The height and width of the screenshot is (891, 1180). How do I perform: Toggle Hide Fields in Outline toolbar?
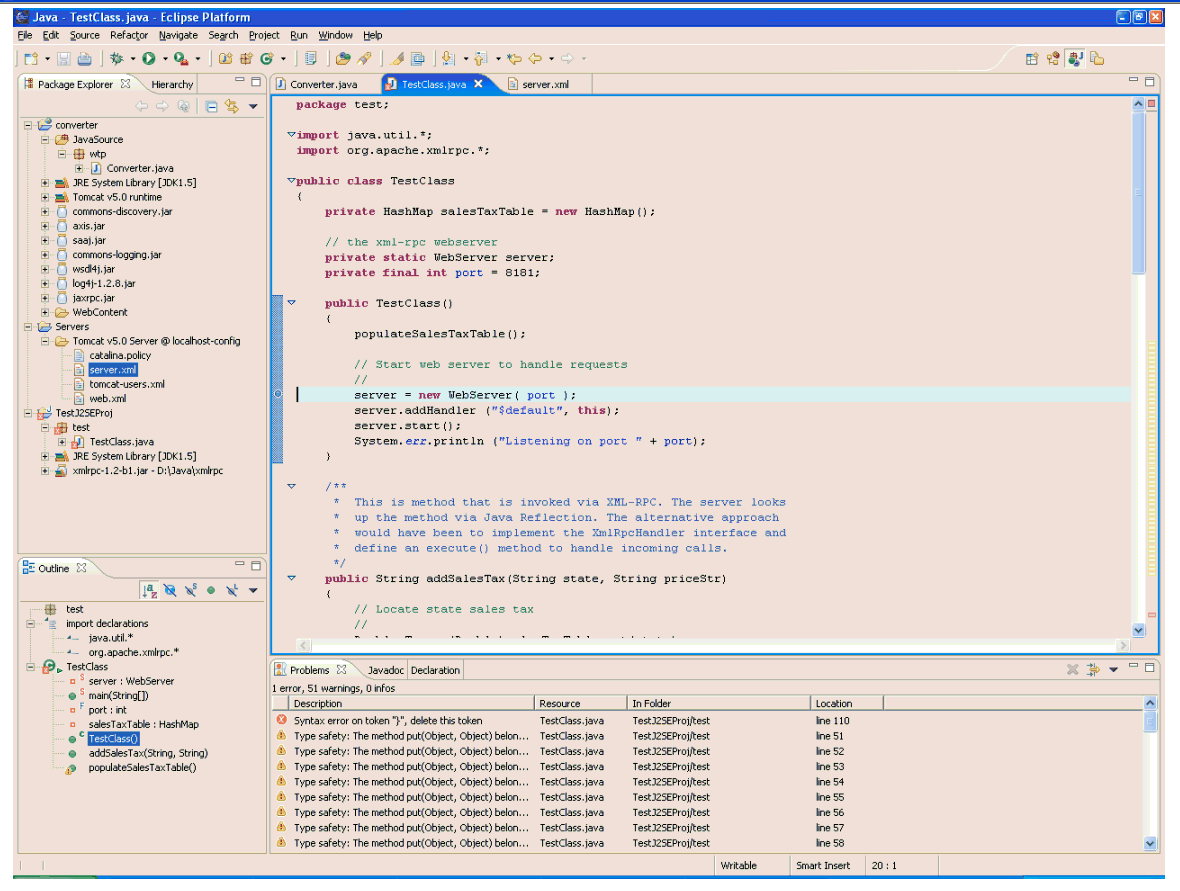pos(170,591)
